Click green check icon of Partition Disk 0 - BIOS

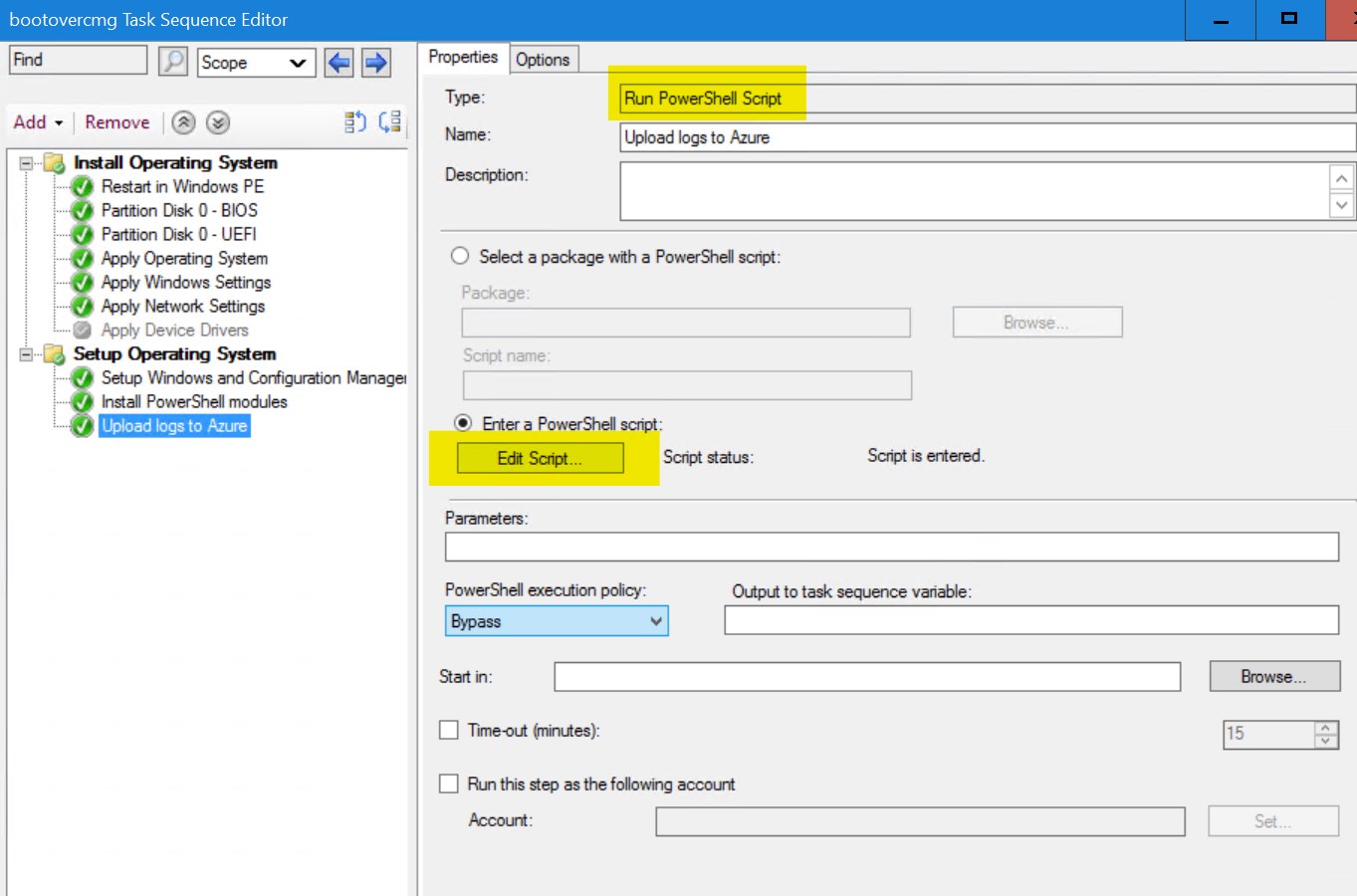click(x=83, y=210)
